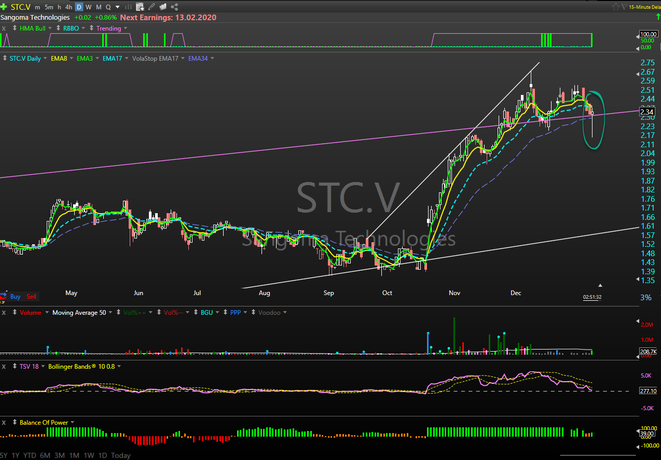The width and height of the screenshot is (661, 460).
Task: Click move handle beside Voodoo label
Action: 253,312
